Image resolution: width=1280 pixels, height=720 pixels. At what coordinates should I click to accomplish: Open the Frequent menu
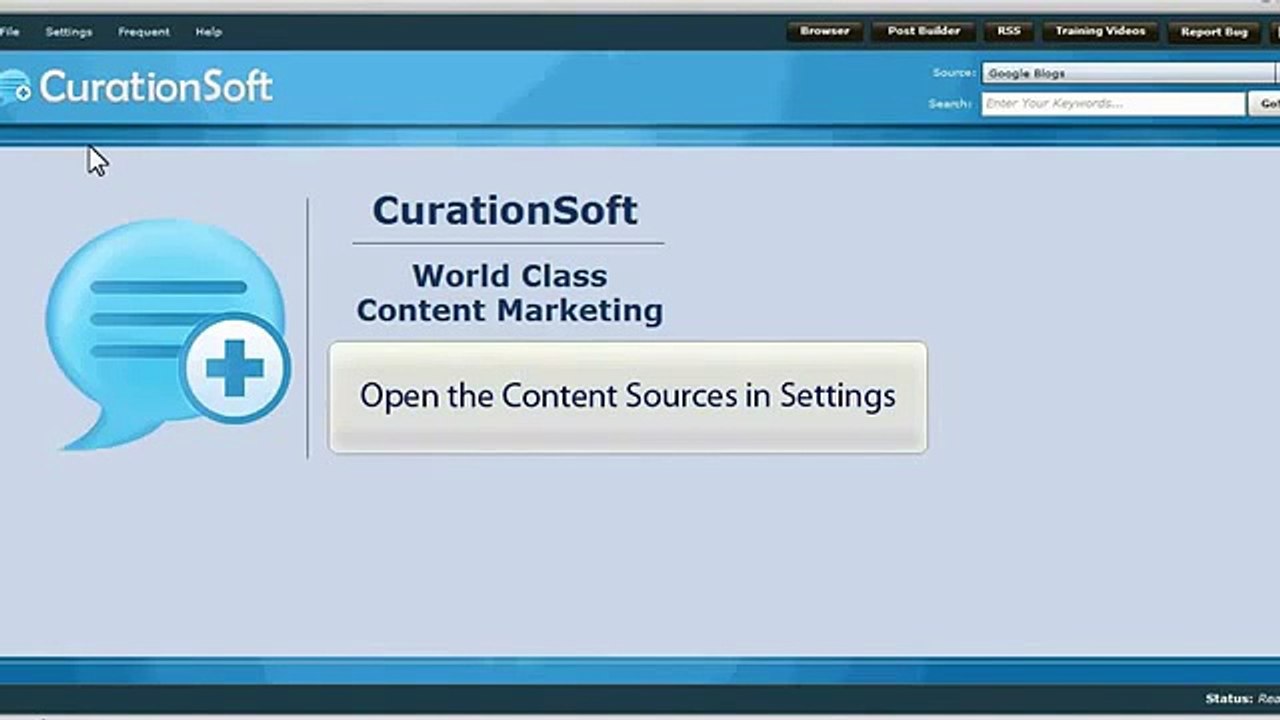coord(143,32)
